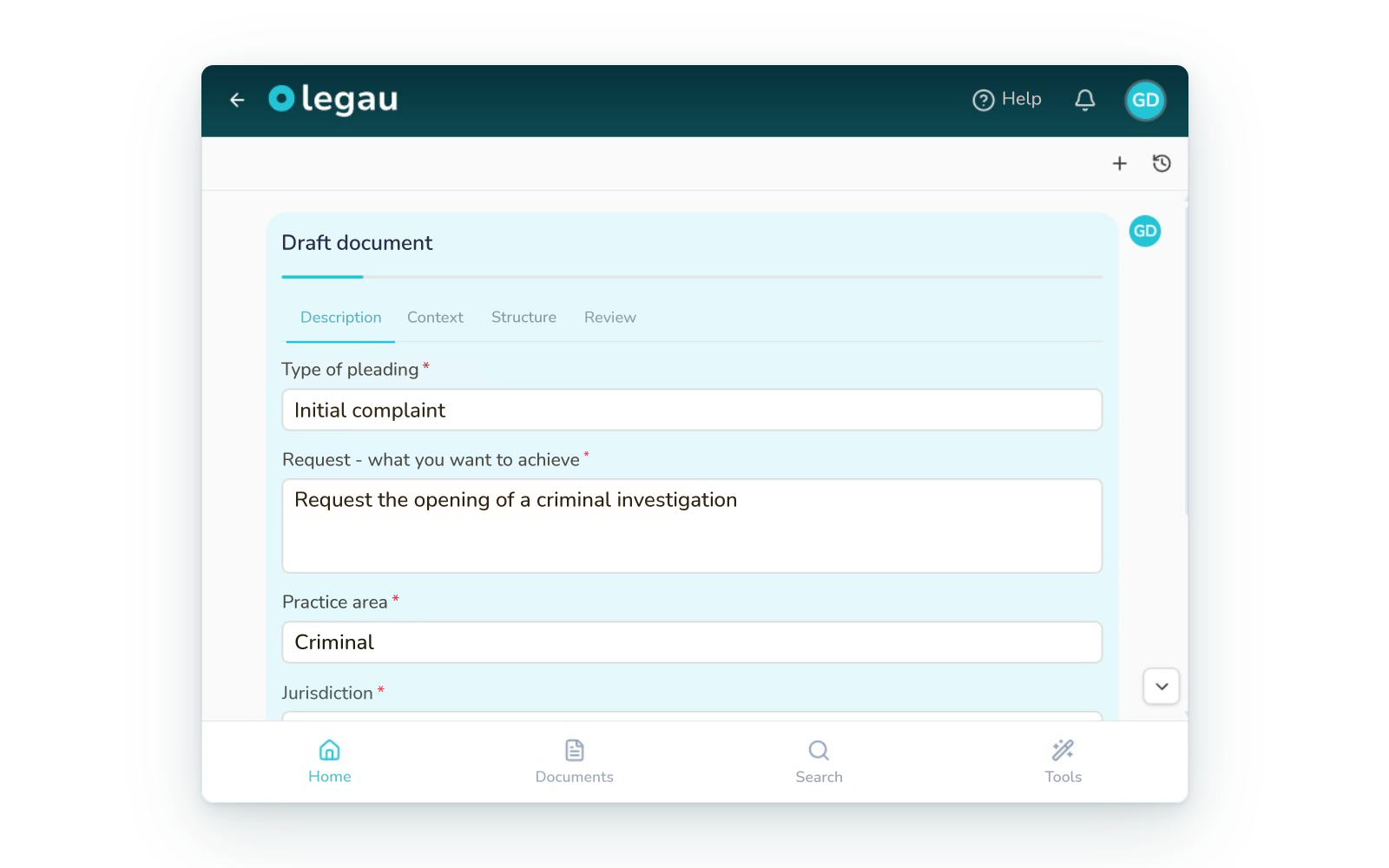
Task: Open notifications bell
Action: point(1085,100)
